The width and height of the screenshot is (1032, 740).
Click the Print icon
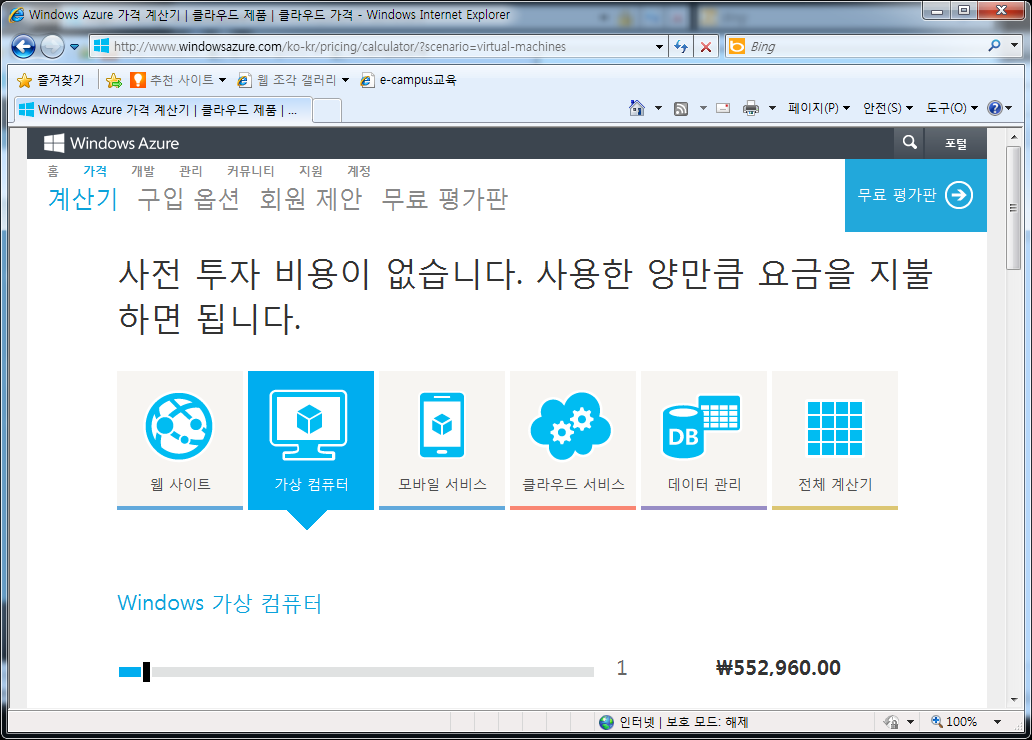(x=750, y=108)
